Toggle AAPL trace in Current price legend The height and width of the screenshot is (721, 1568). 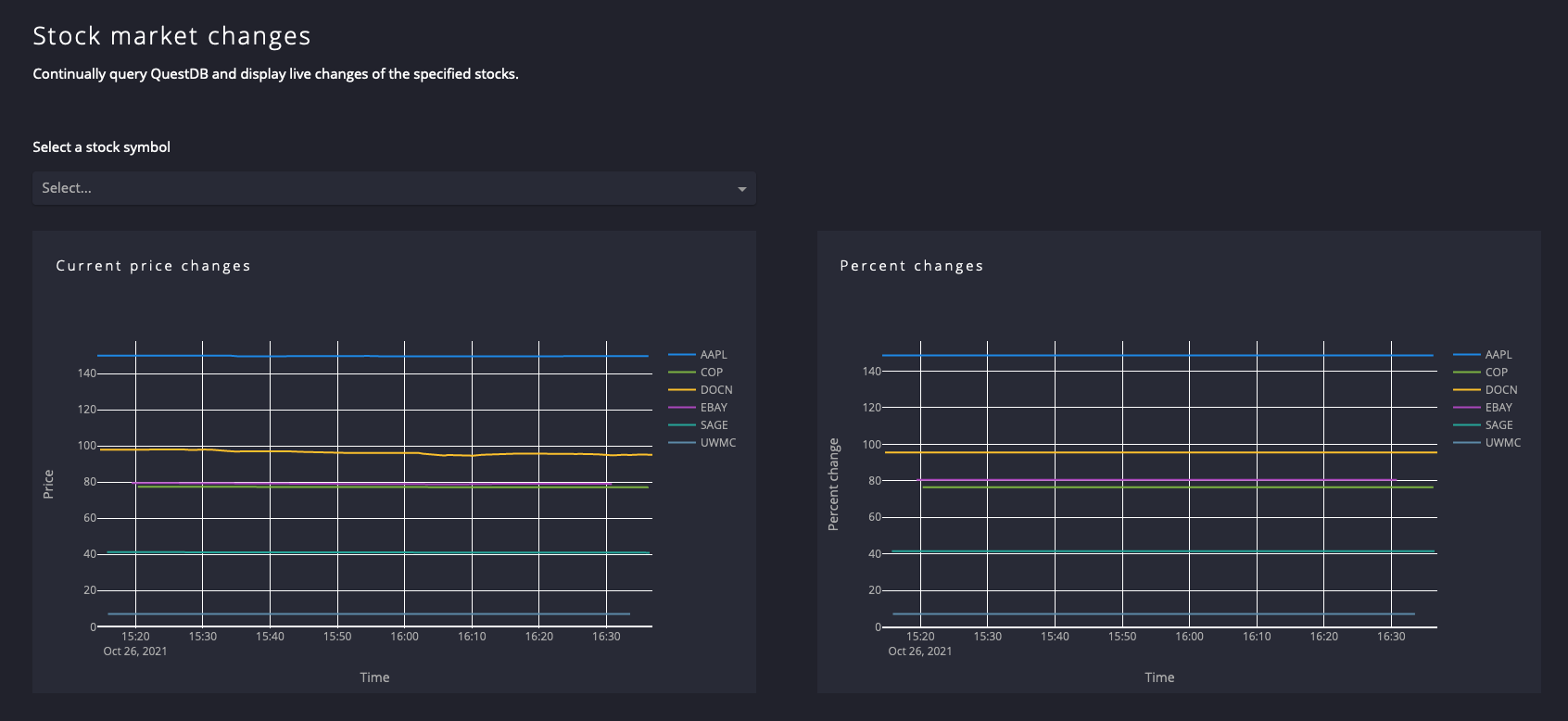[x=713, y=355]
